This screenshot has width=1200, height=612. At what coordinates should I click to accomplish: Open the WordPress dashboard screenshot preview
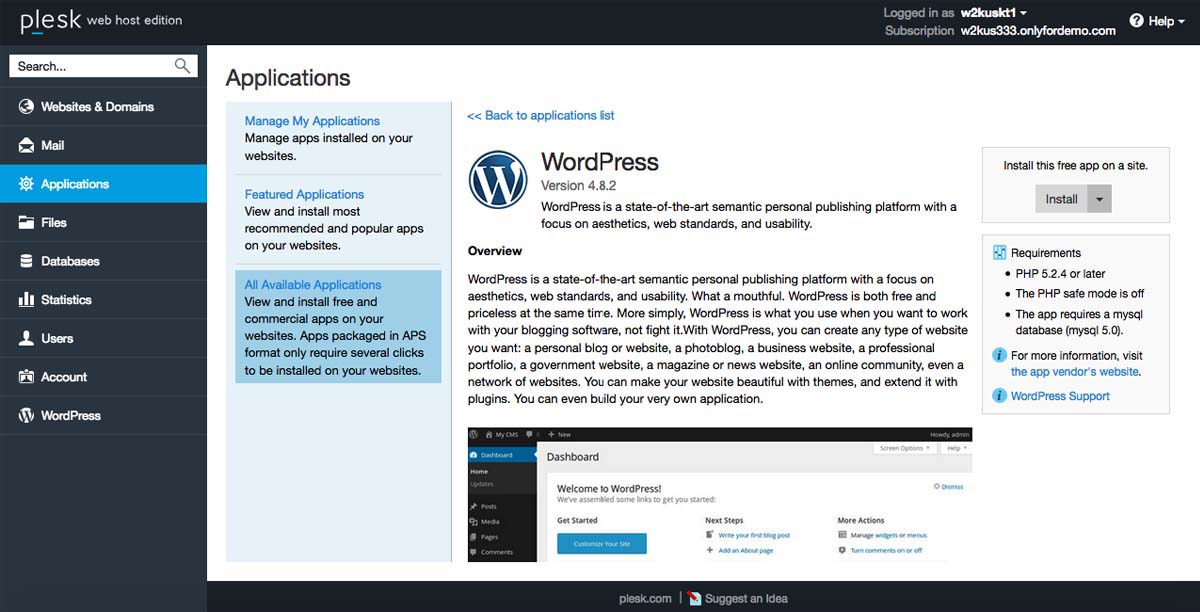(720, 494)
